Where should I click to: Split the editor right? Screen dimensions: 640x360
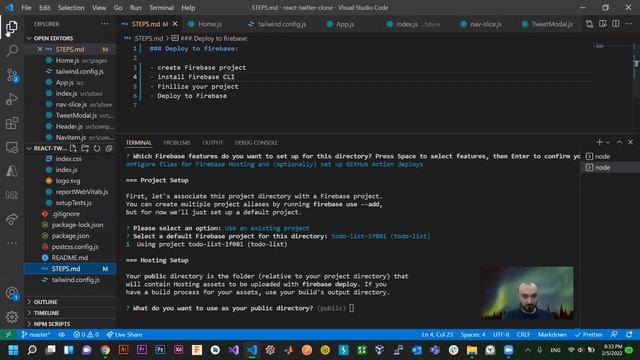tap(616, 24)
